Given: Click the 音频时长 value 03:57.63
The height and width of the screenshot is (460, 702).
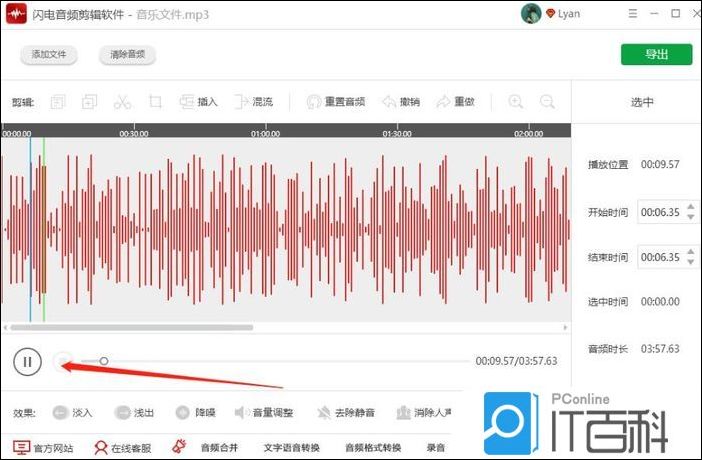Looking at the screenshot, I should [660, 348].
